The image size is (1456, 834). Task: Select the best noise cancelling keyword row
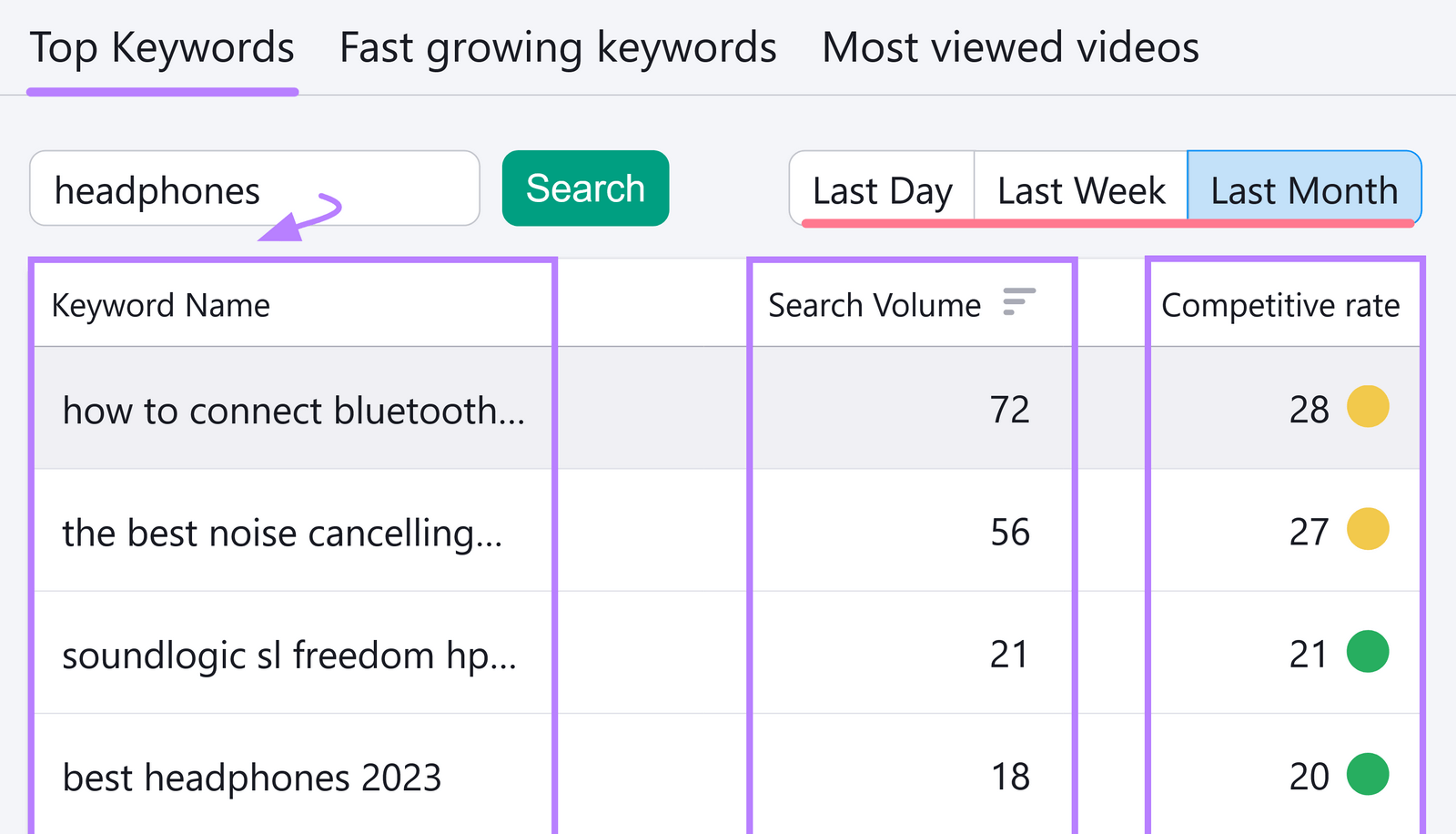285,532
